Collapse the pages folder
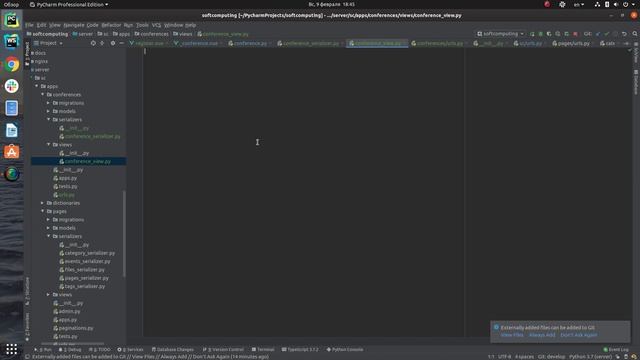This screenshot has height=360, width=640. click(43, 211)
